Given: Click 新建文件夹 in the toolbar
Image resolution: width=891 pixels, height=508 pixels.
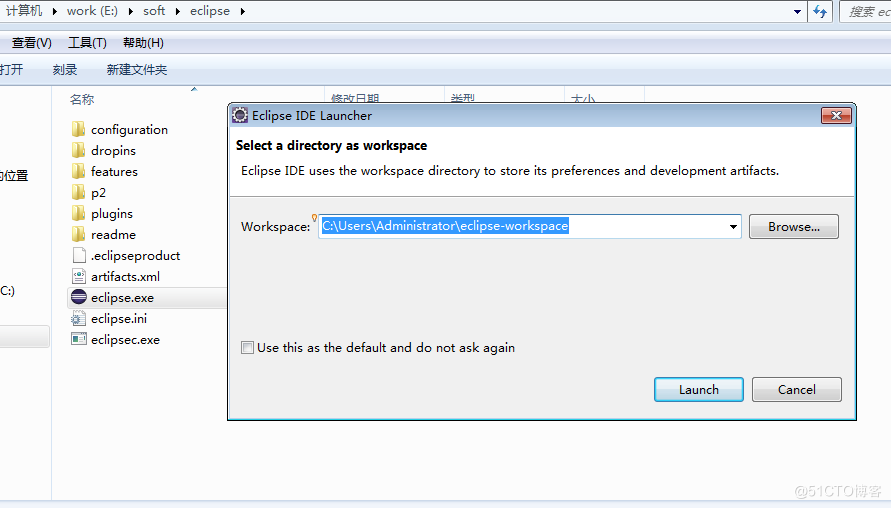Looking at the screenshot, I should click(137, 70).
